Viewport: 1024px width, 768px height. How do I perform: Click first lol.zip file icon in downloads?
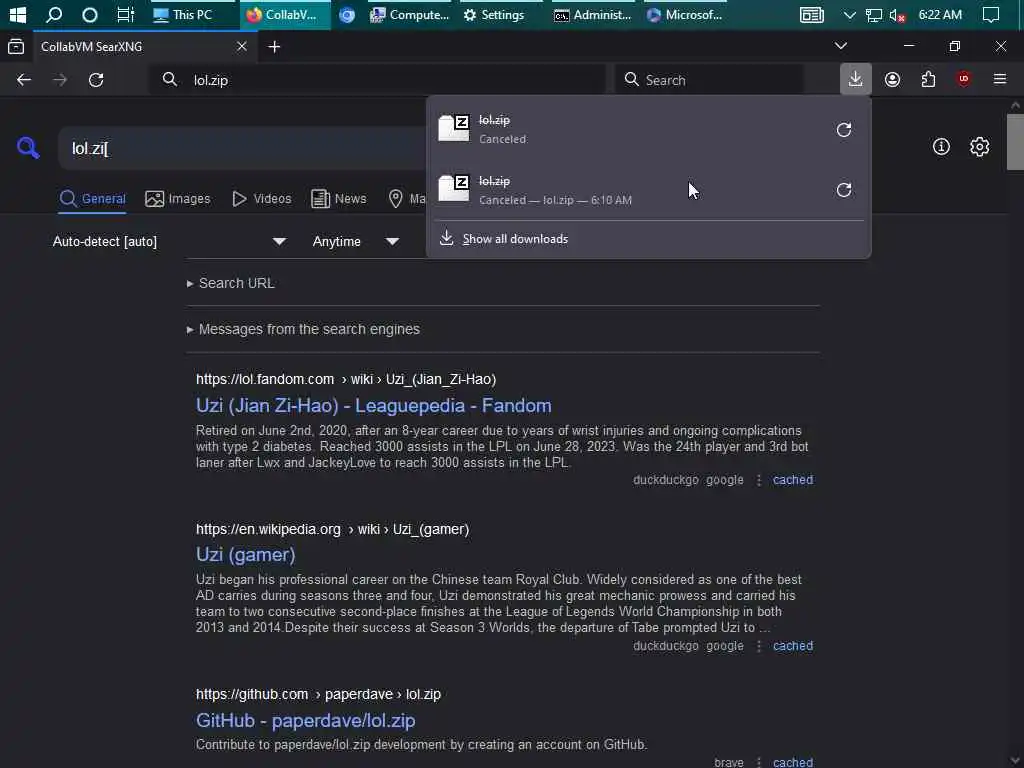(x=454, y=128)
